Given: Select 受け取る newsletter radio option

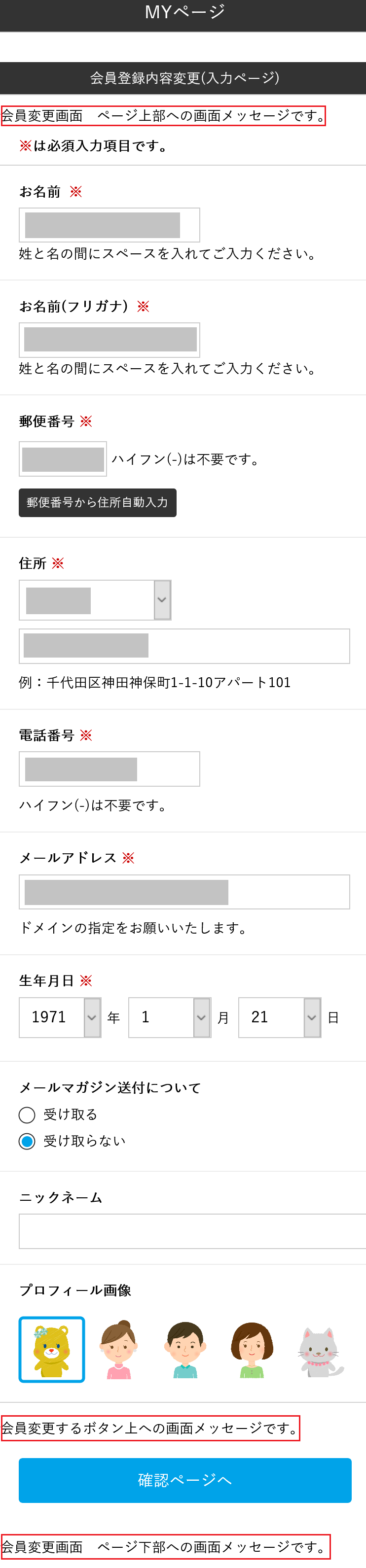Looking at the screenshot, I should (27, 1115).
